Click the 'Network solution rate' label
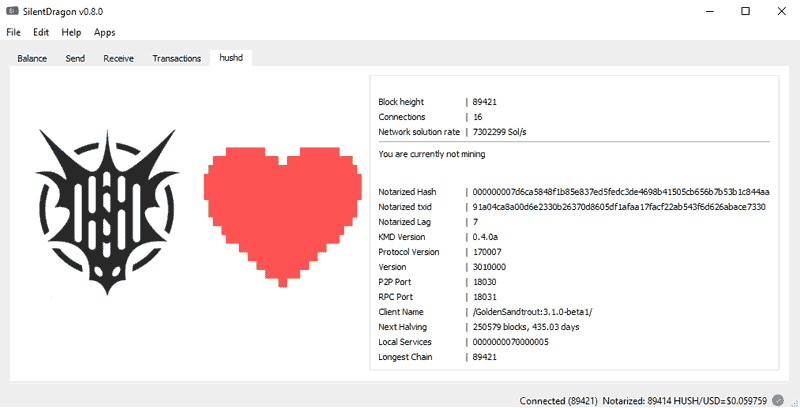Image resolution: width=800 pixels, height=408 pixels. (419, 132)
